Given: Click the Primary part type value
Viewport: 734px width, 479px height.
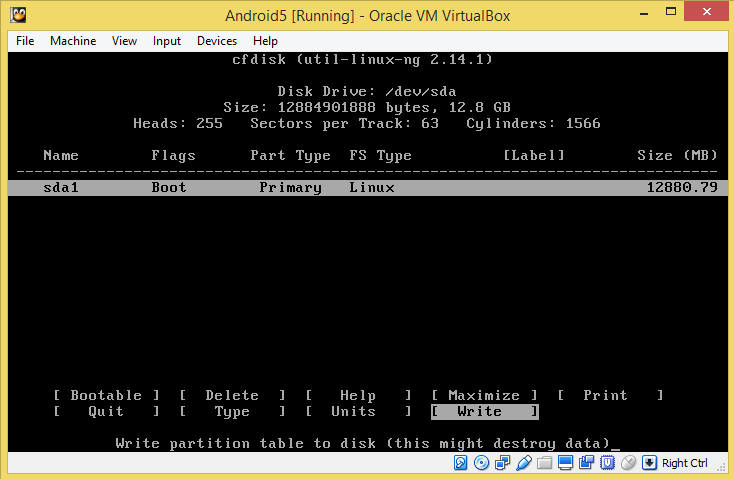Looking at the screenshot, I should (x=291, y=188).
